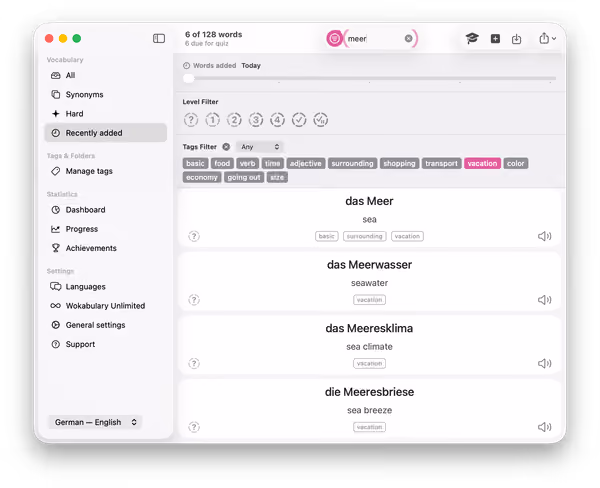Click the import download icon in toolbar

tap(516, 39)
